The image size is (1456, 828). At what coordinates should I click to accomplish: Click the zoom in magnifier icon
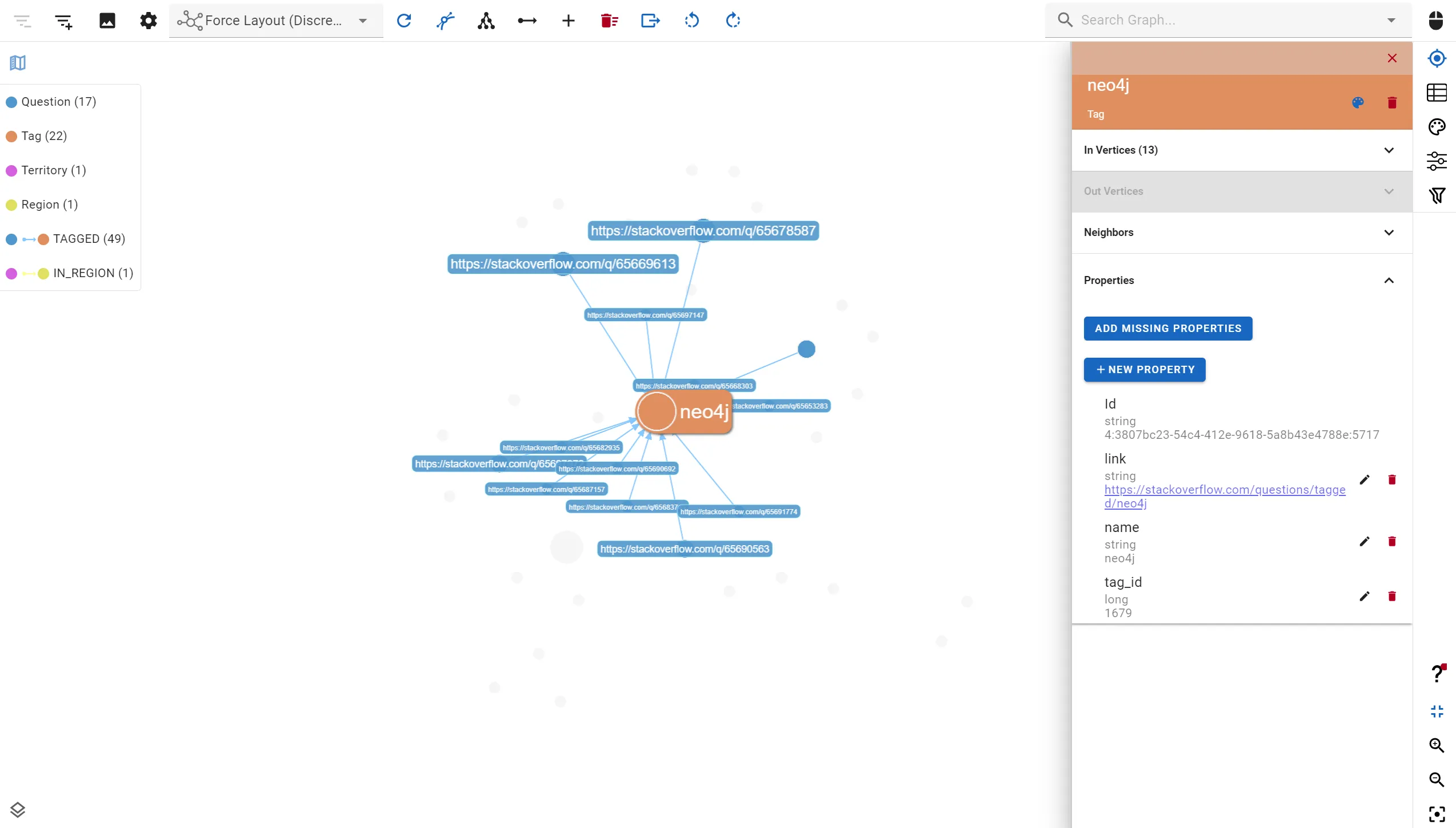pos(1437,745)
